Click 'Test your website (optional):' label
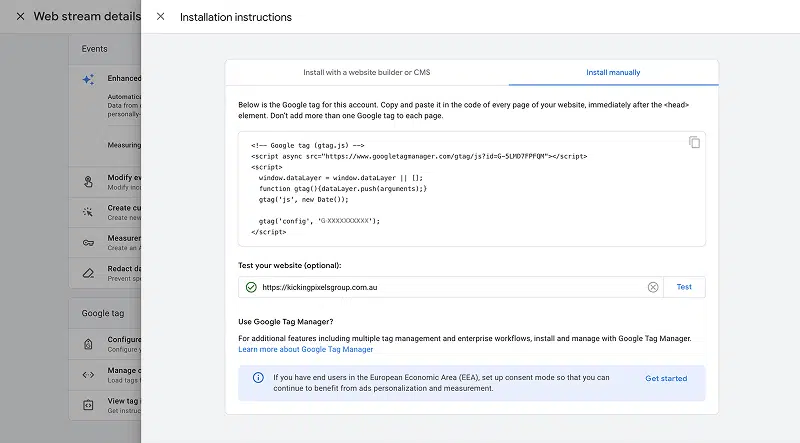Viewport: 800px width, 443px height. click(x=290, y=265)
